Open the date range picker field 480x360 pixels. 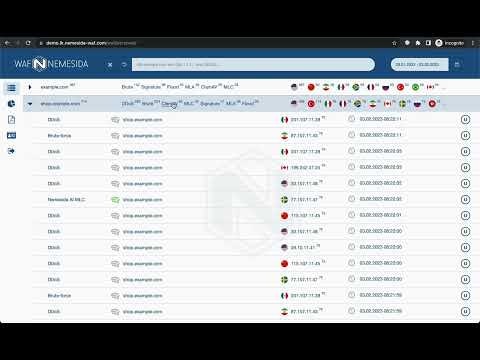419,64
